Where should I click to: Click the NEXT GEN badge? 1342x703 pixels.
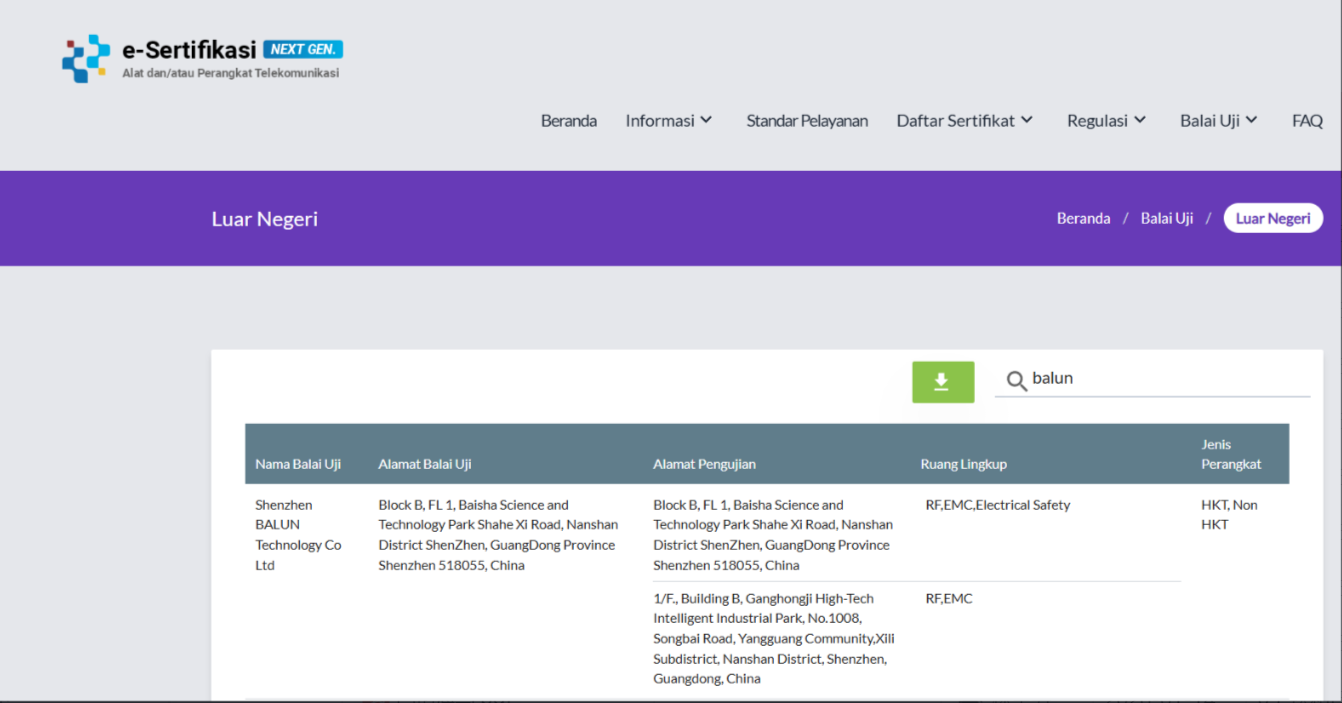click(303, 49)
